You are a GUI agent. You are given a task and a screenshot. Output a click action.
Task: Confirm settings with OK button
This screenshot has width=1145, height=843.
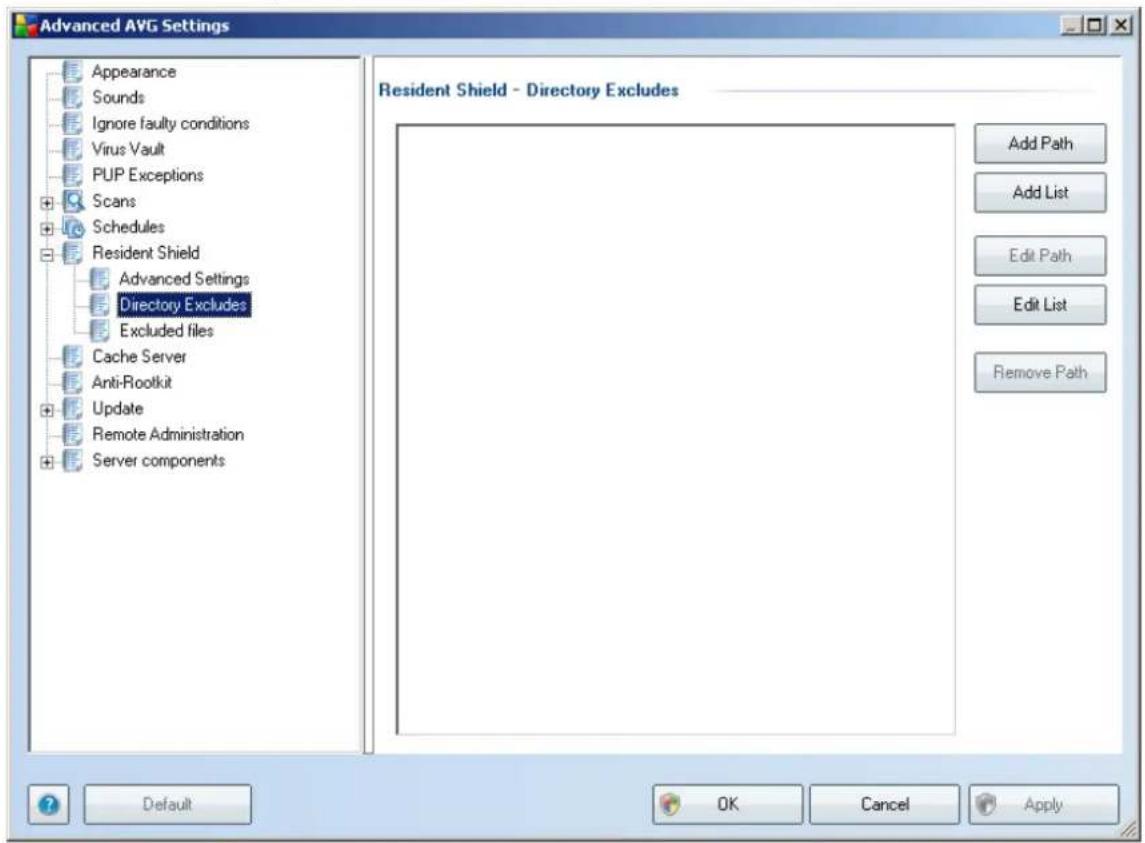coord(727,805)
